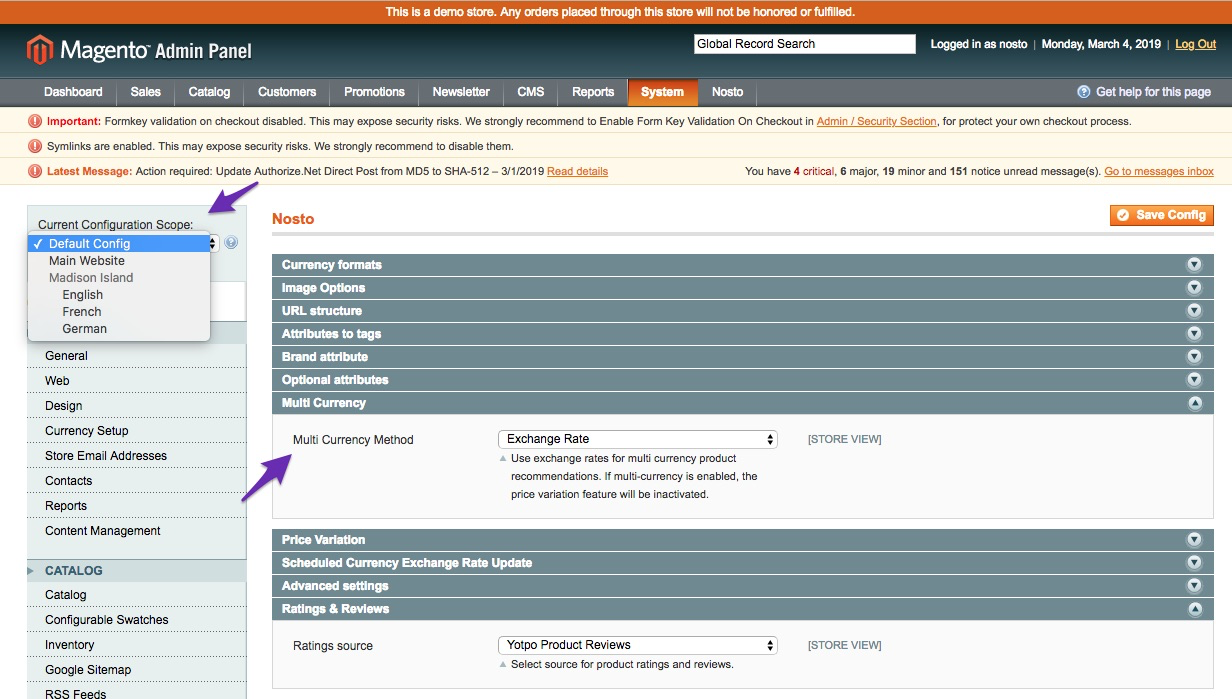Click the Important warning alert icon
Viewport: 1232px width, 699px height.
pos(37,121)
